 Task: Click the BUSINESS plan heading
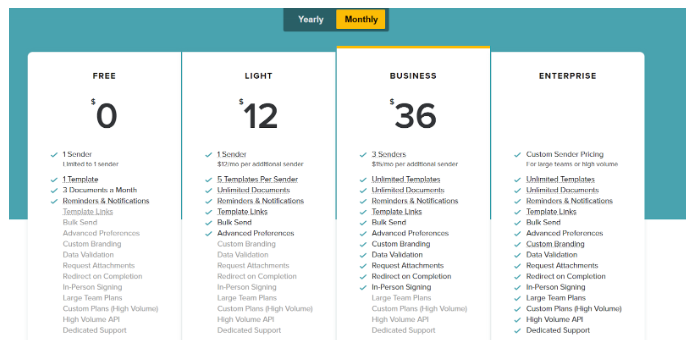[x=413, y=76]
